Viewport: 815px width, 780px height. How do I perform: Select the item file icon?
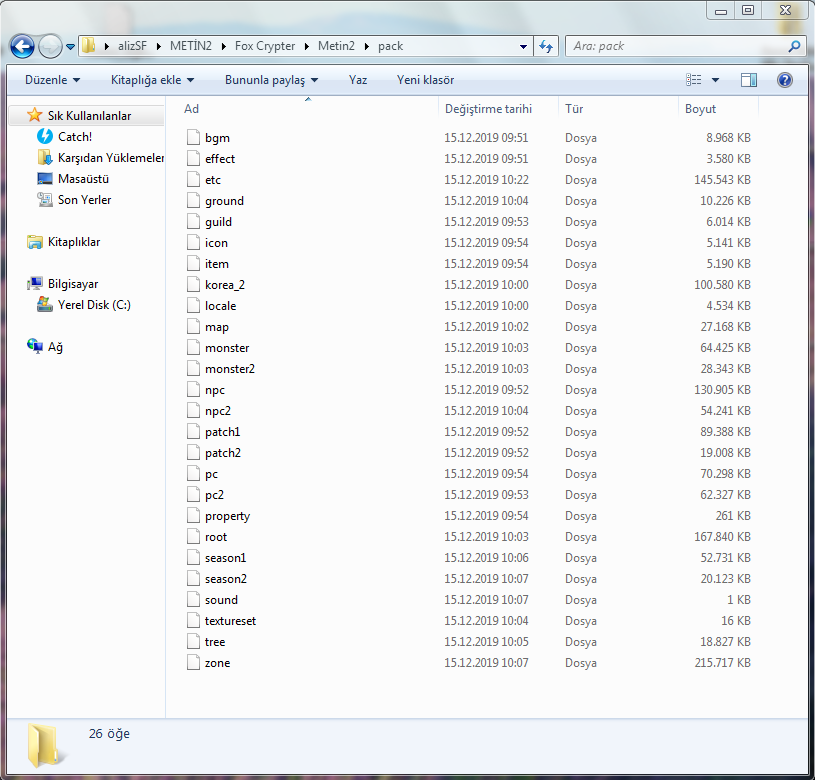pos(193,263)
